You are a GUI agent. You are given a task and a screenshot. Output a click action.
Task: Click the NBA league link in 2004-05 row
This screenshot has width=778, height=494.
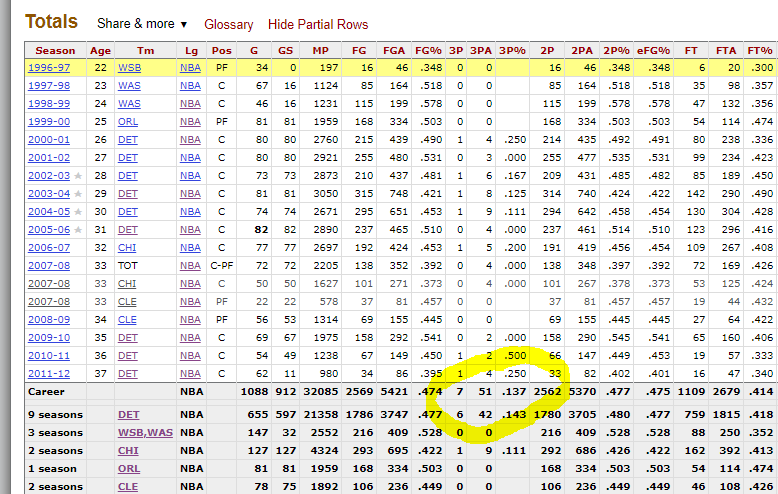pos(190,212)
